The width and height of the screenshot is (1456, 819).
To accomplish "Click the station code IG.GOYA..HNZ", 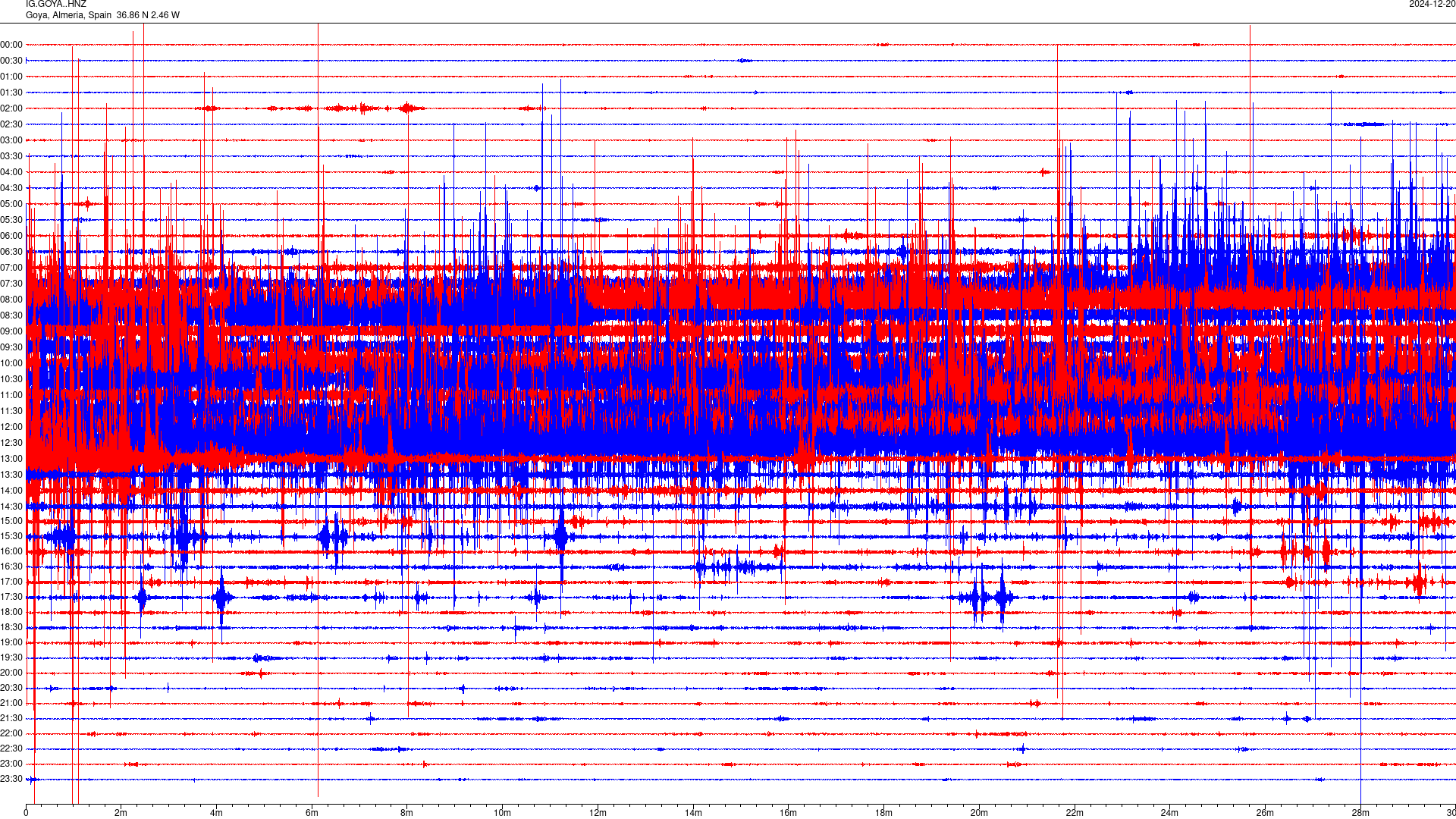I will point(56,4).
